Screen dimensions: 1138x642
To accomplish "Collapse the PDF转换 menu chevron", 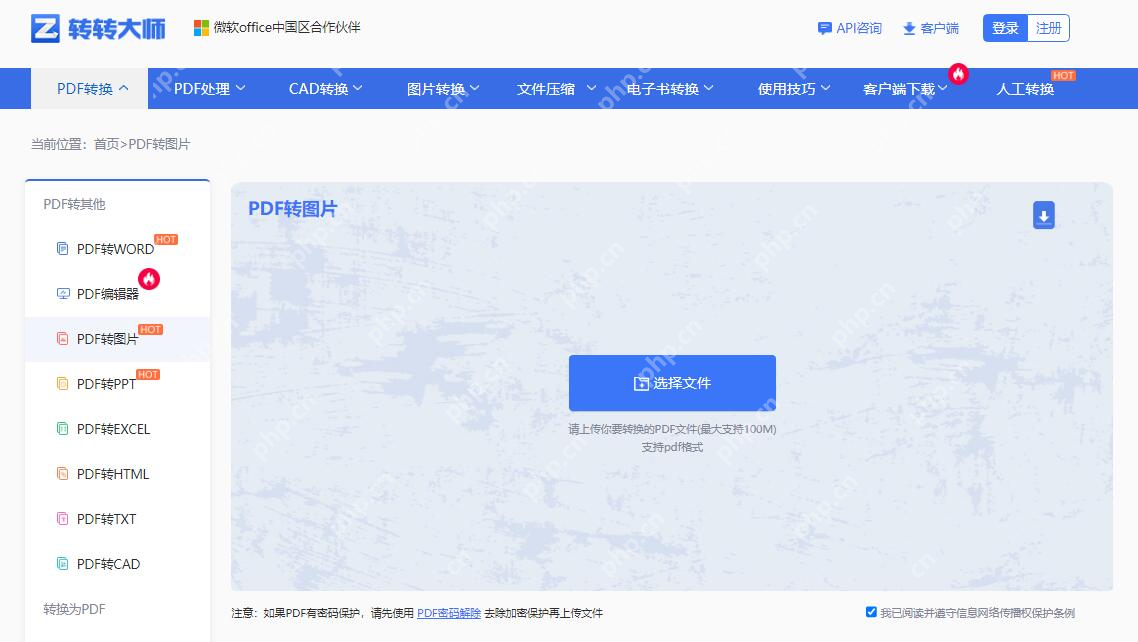I will (x=124, y=87).
